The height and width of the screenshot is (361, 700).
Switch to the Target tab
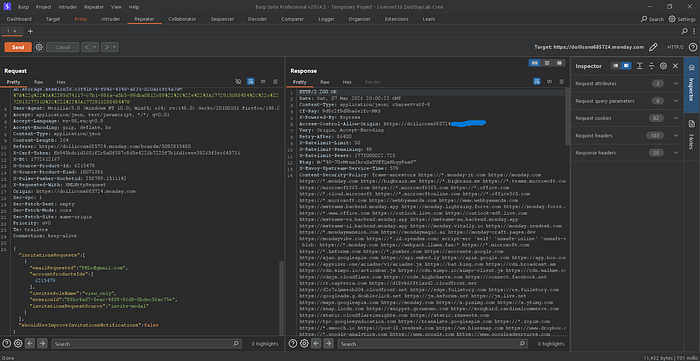coord(53,19)
